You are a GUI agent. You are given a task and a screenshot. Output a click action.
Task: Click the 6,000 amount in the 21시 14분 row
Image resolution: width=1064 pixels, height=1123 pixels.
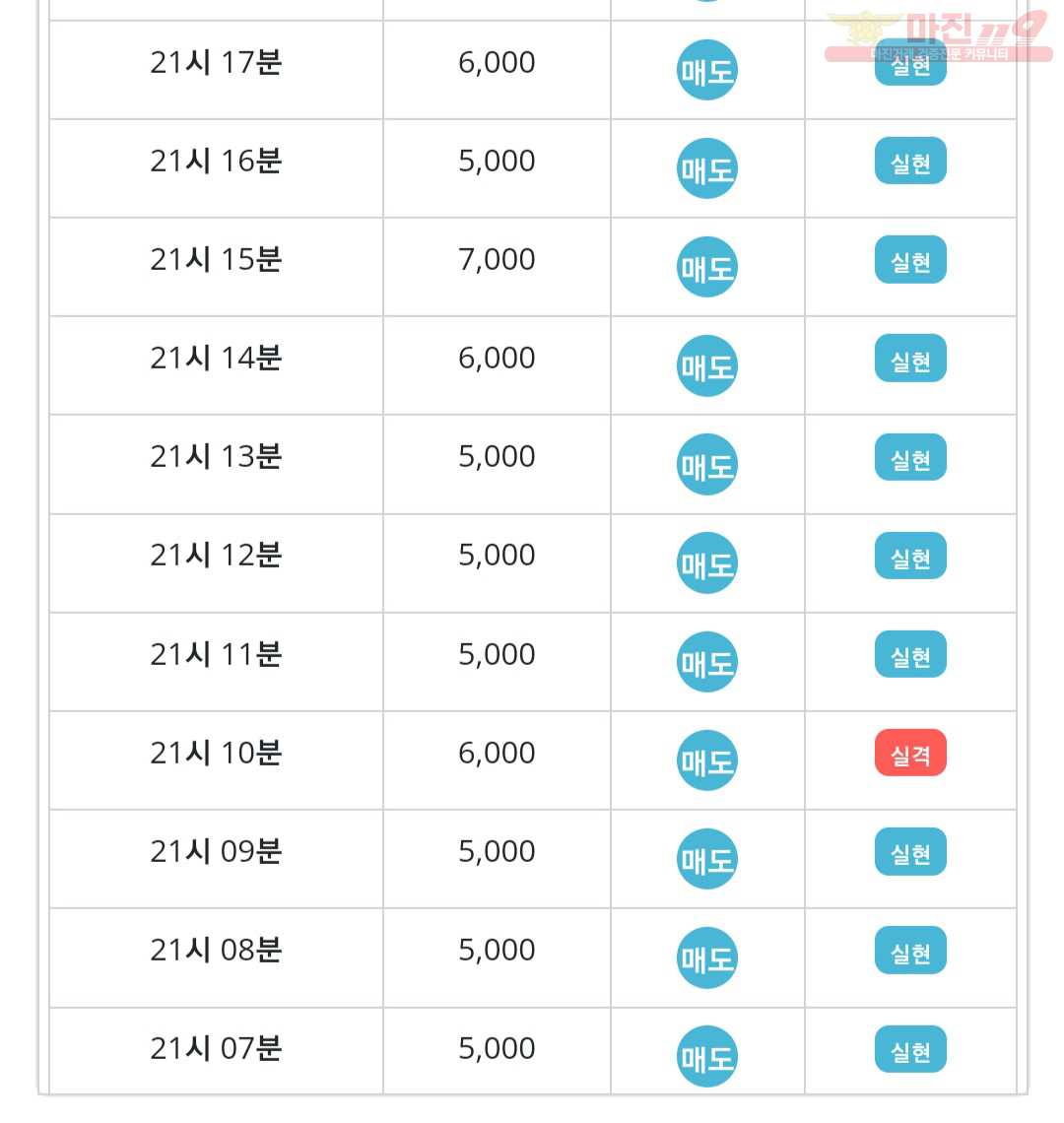[x=497, y=358]
